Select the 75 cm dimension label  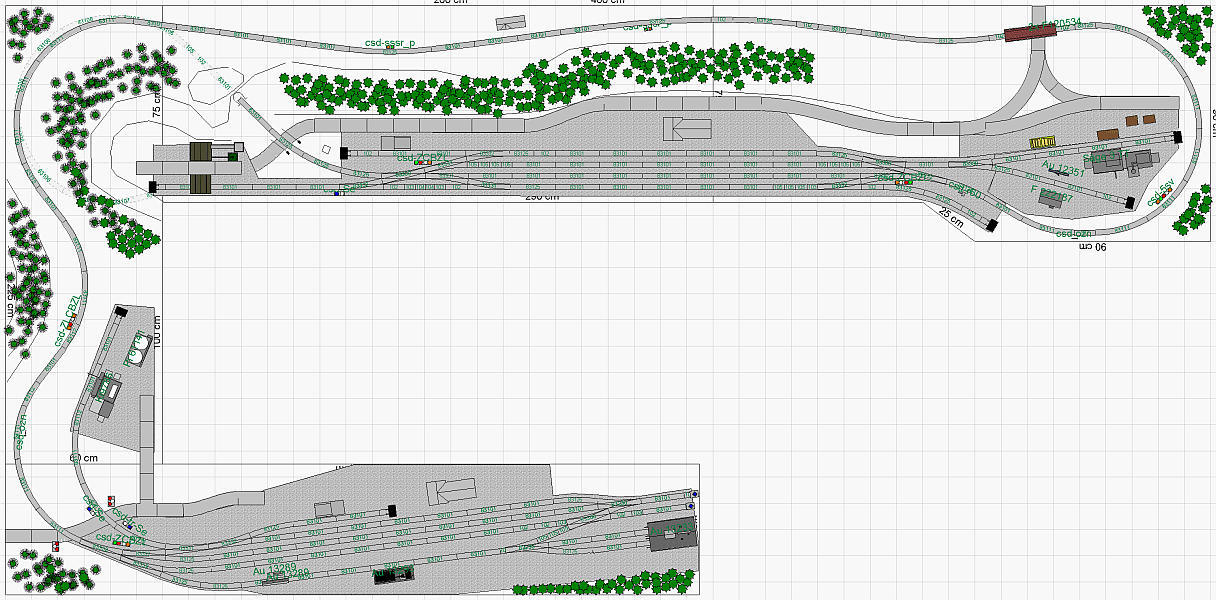click(157, 106)
